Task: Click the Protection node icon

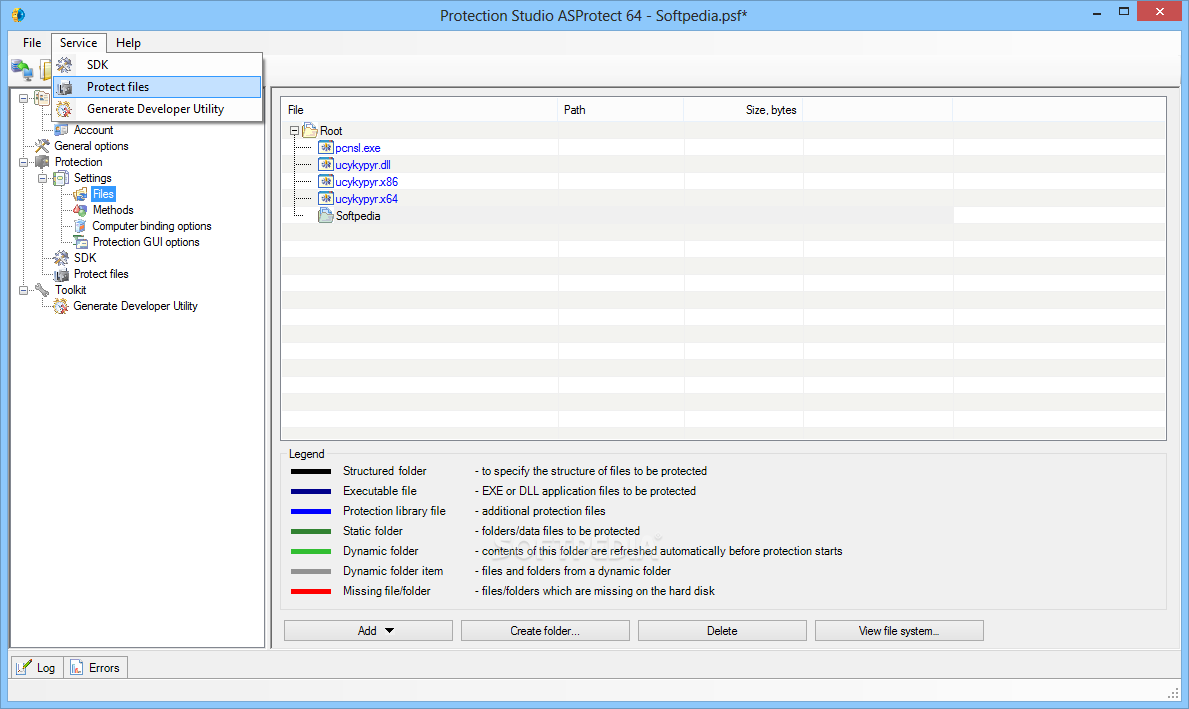Action: (x=42, y=162)
